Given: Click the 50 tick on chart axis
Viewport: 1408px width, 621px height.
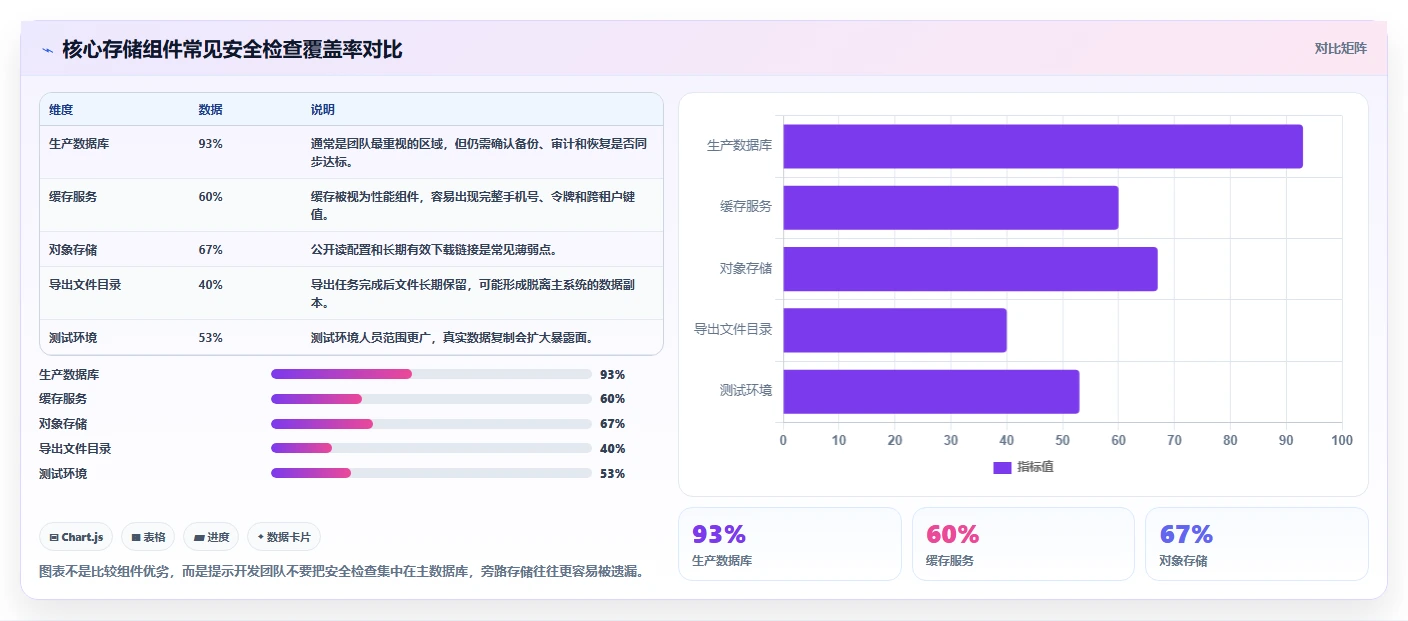Looking at the screenshot, I should click(1062, 440).
